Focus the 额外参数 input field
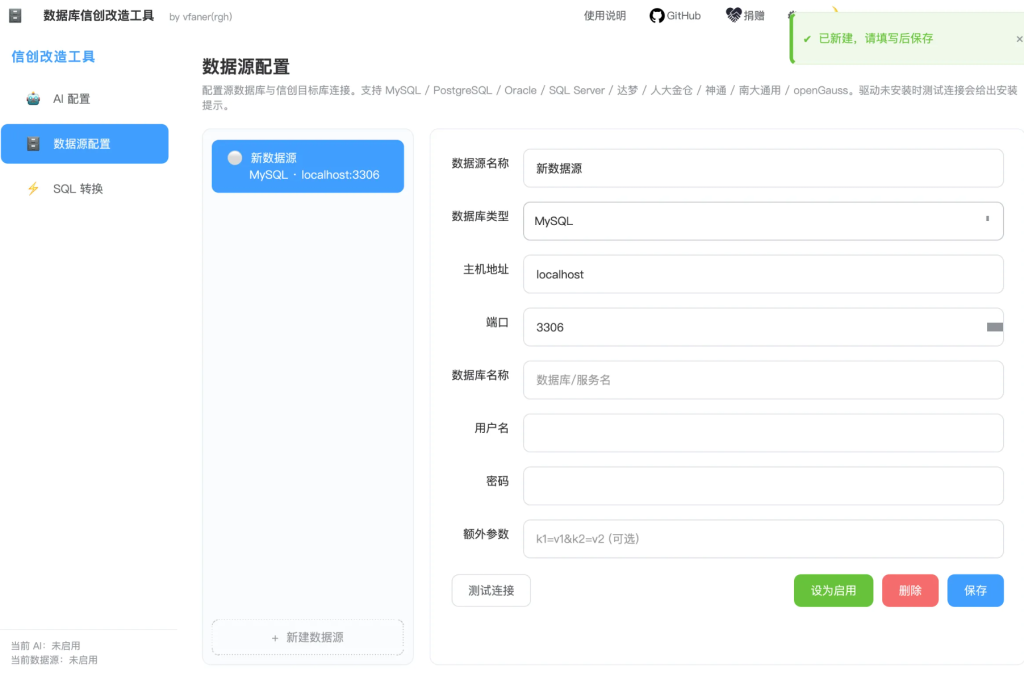Viewport: 1024px width, 675px height. pyautogui.click(x=763, y=539)
